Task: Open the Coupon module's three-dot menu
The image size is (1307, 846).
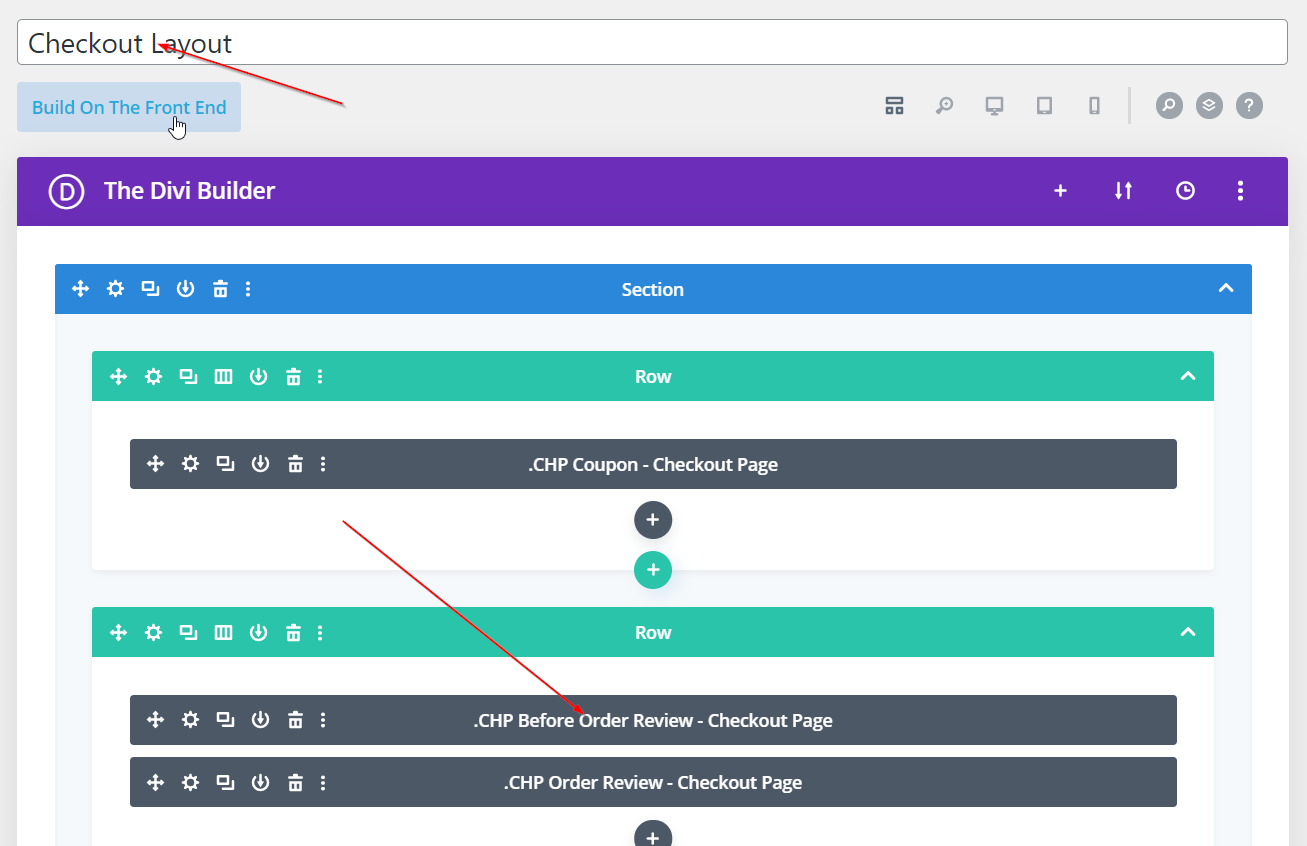Action: click(323, 464)
